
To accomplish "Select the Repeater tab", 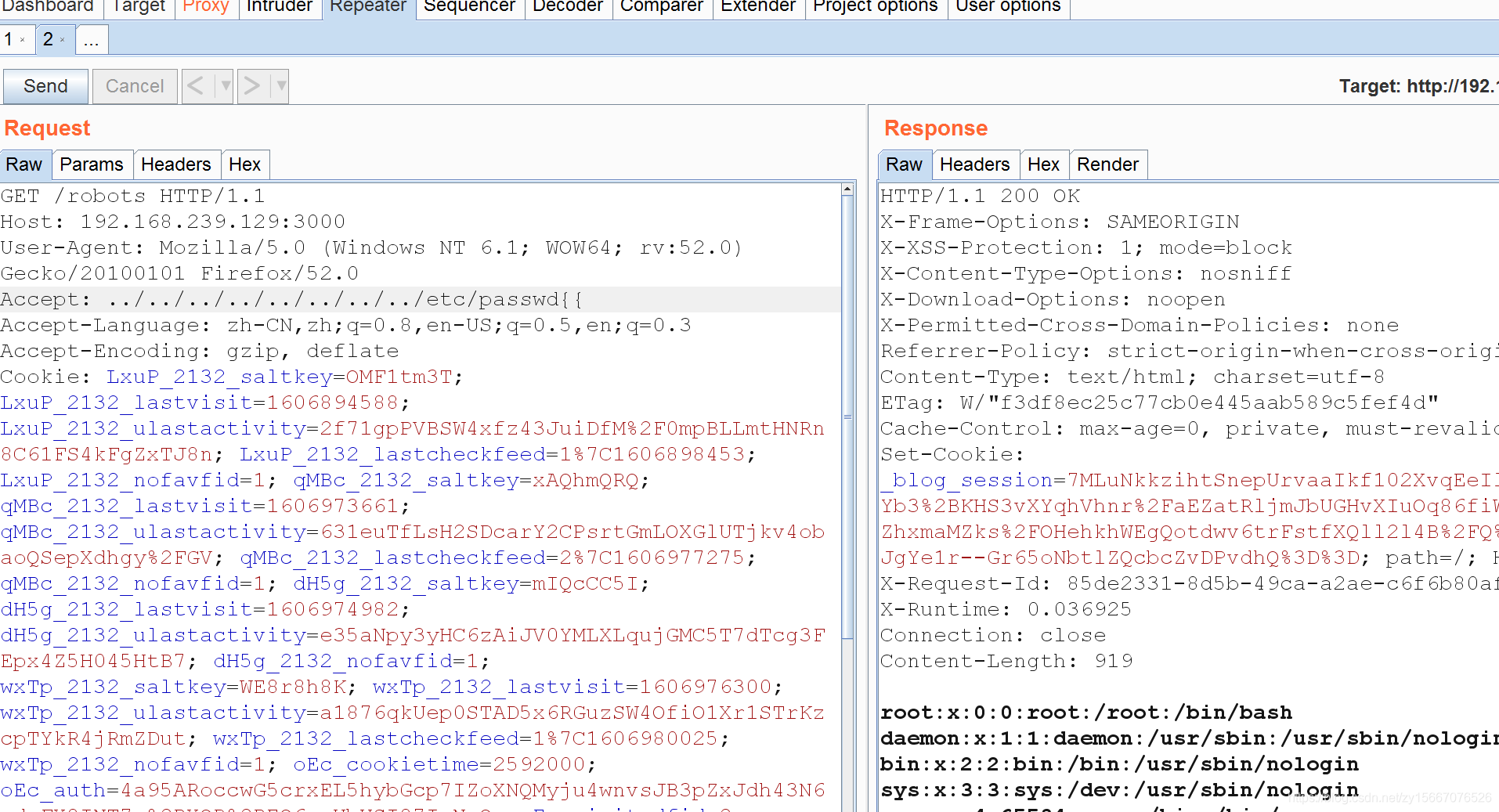I will click(x=367, y=6).
